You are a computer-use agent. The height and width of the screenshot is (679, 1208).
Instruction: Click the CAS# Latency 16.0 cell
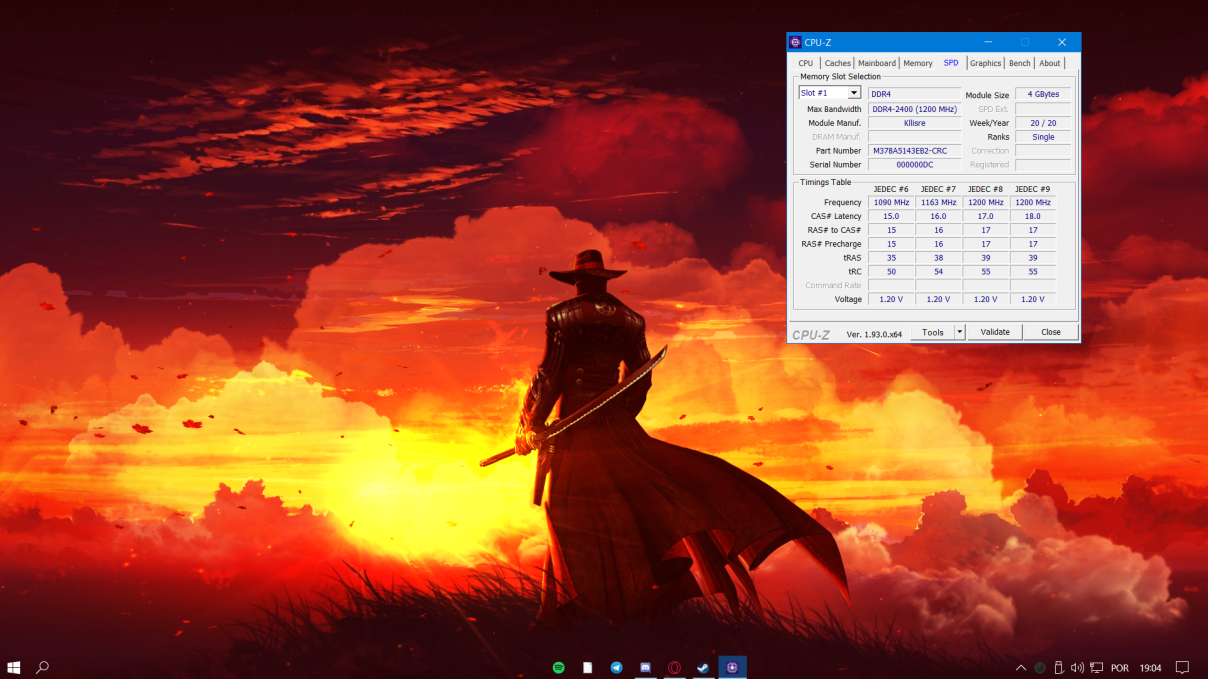tap(938, 216)
